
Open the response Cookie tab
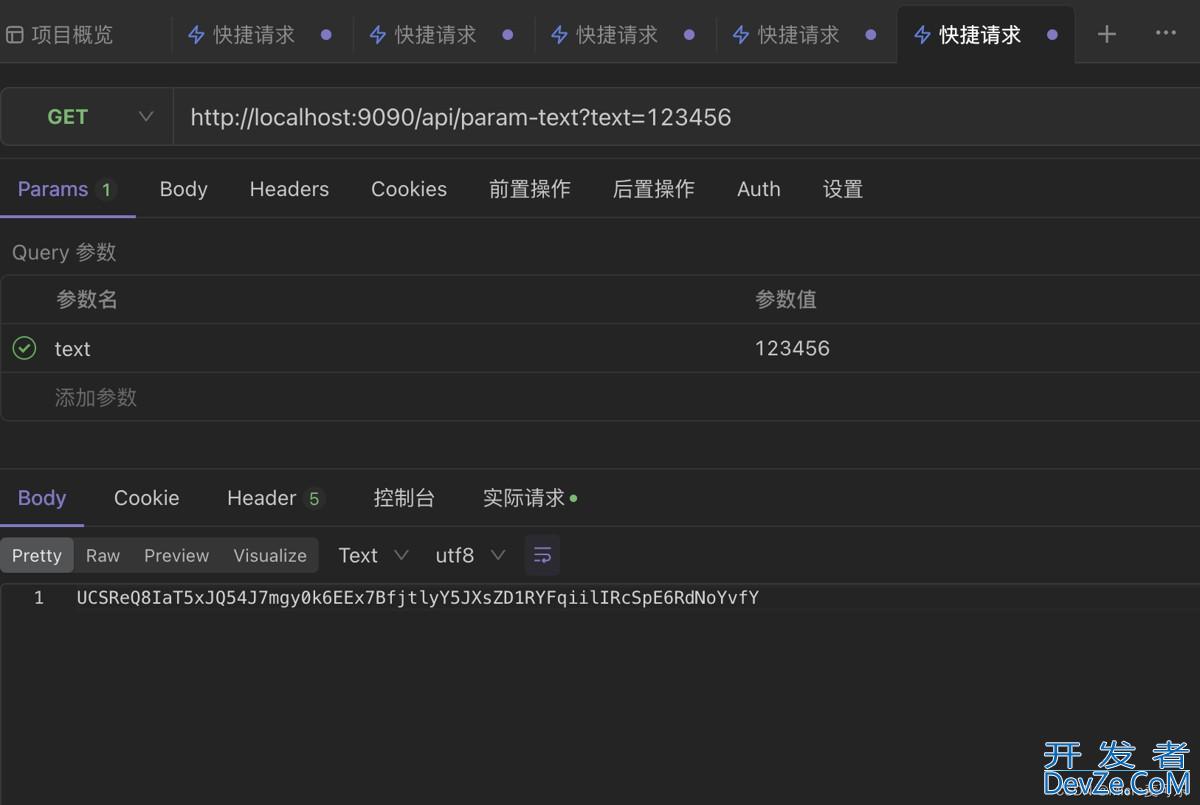(x=146, y=498)
